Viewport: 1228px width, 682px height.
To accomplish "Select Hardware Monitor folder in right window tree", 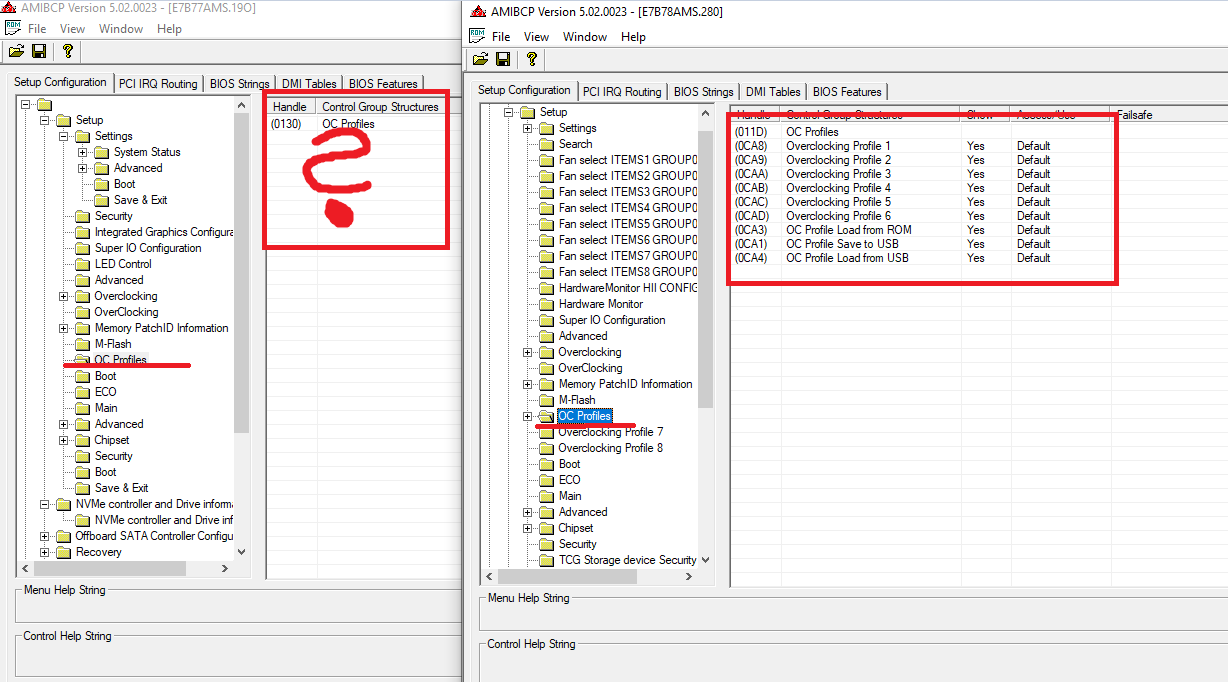I will (600, 304).
